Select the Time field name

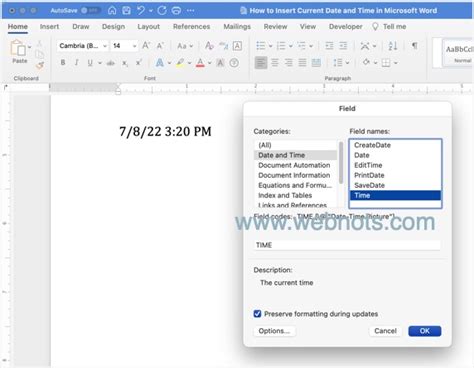click(395, 195)
